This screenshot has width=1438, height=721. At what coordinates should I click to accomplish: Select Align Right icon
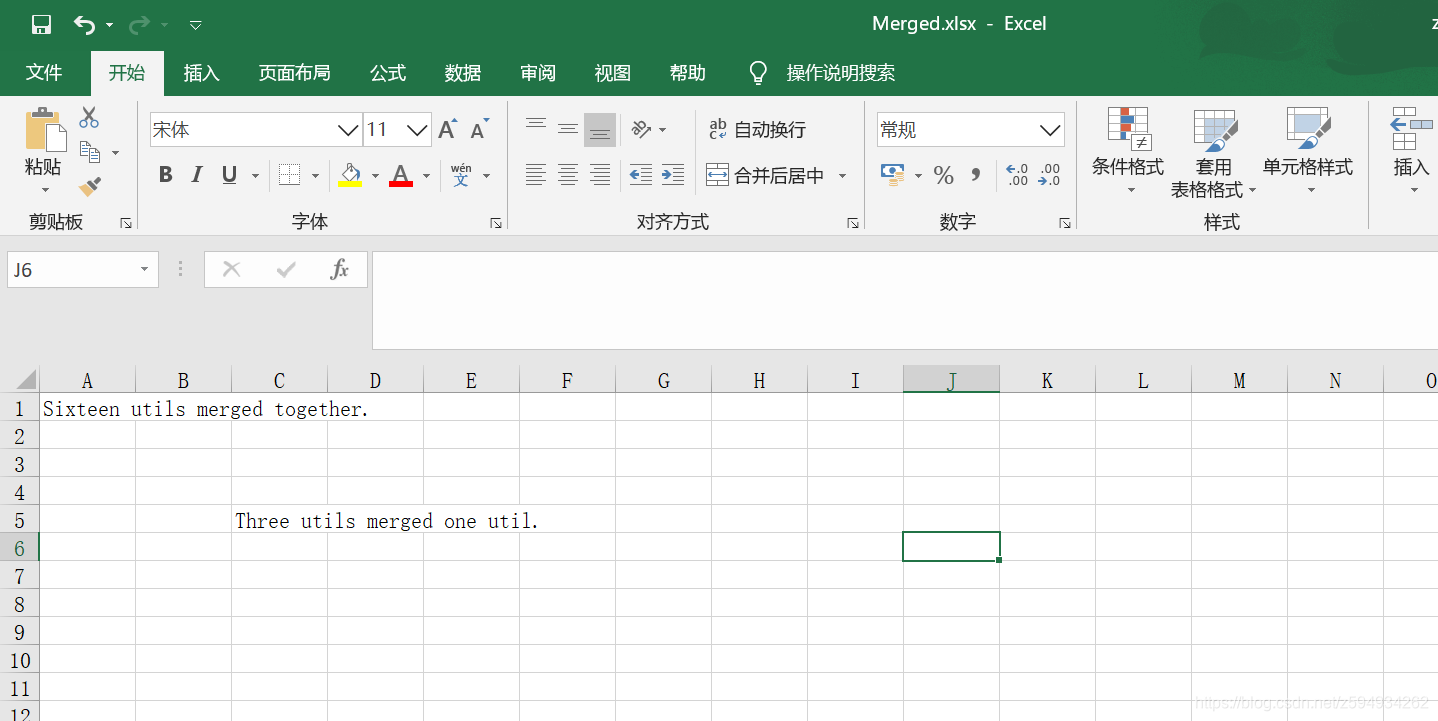point(600,175)
